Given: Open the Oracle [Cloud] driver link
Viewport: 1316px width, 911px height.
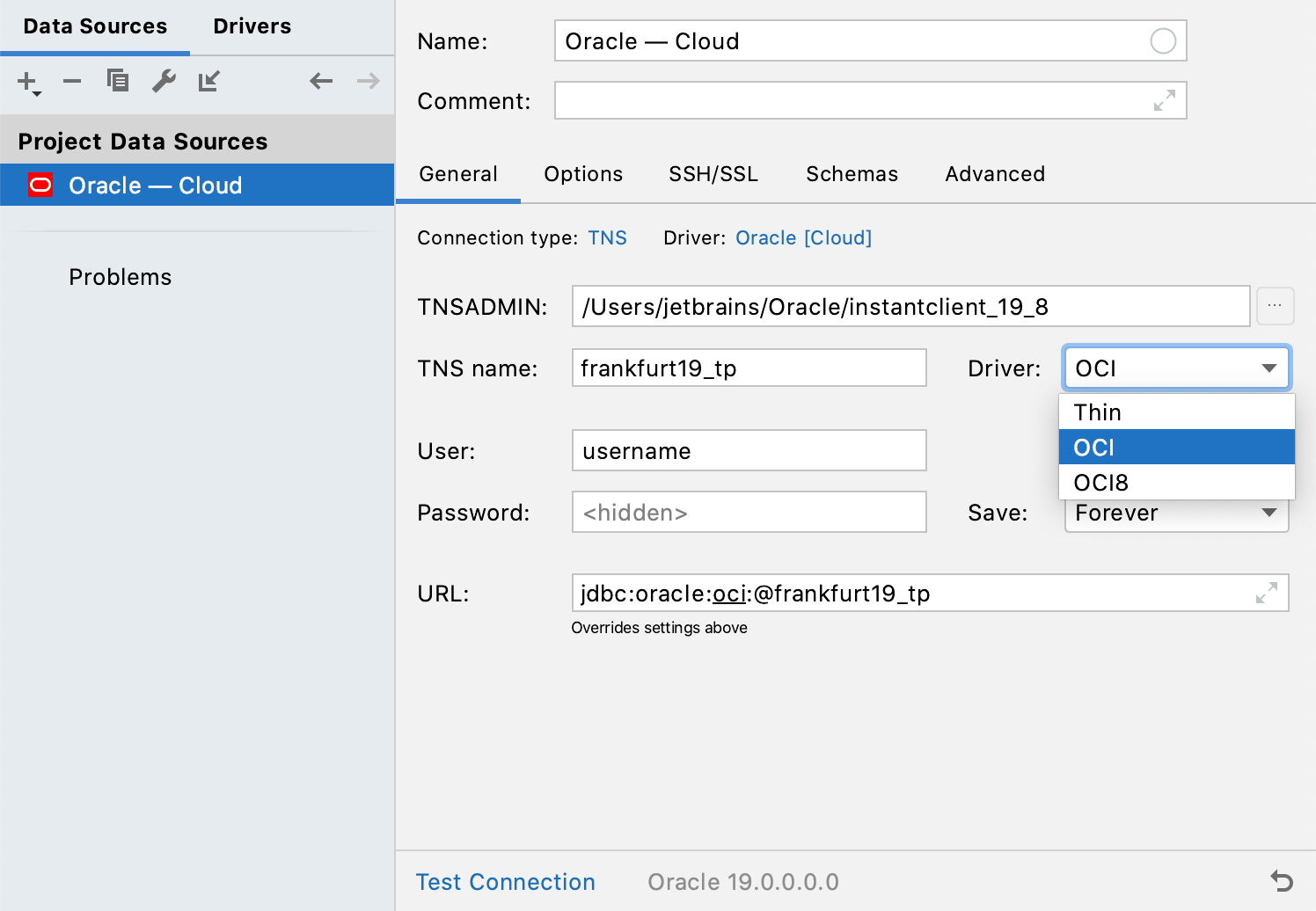Looking at the screenshot, I should (x=802, y=237).
